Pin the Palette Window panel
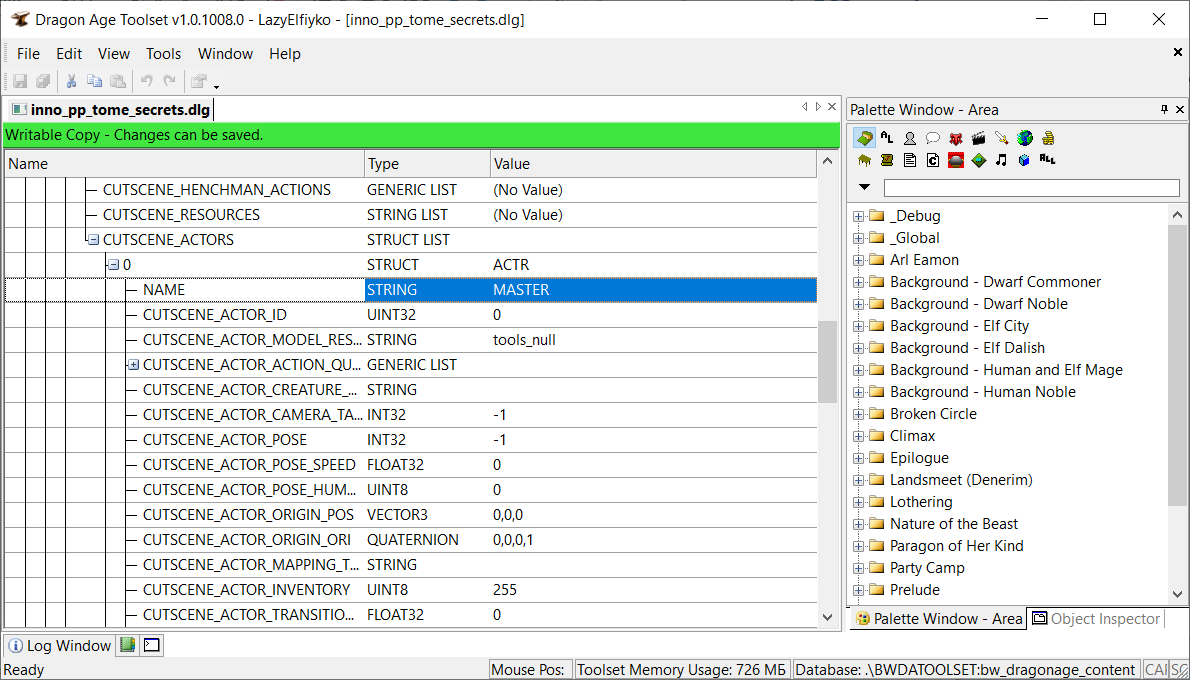 tap(1164, 109)
